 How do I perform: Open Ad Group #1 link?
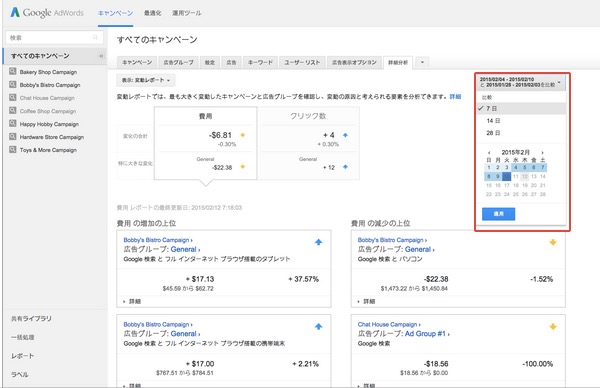point(425,334)
